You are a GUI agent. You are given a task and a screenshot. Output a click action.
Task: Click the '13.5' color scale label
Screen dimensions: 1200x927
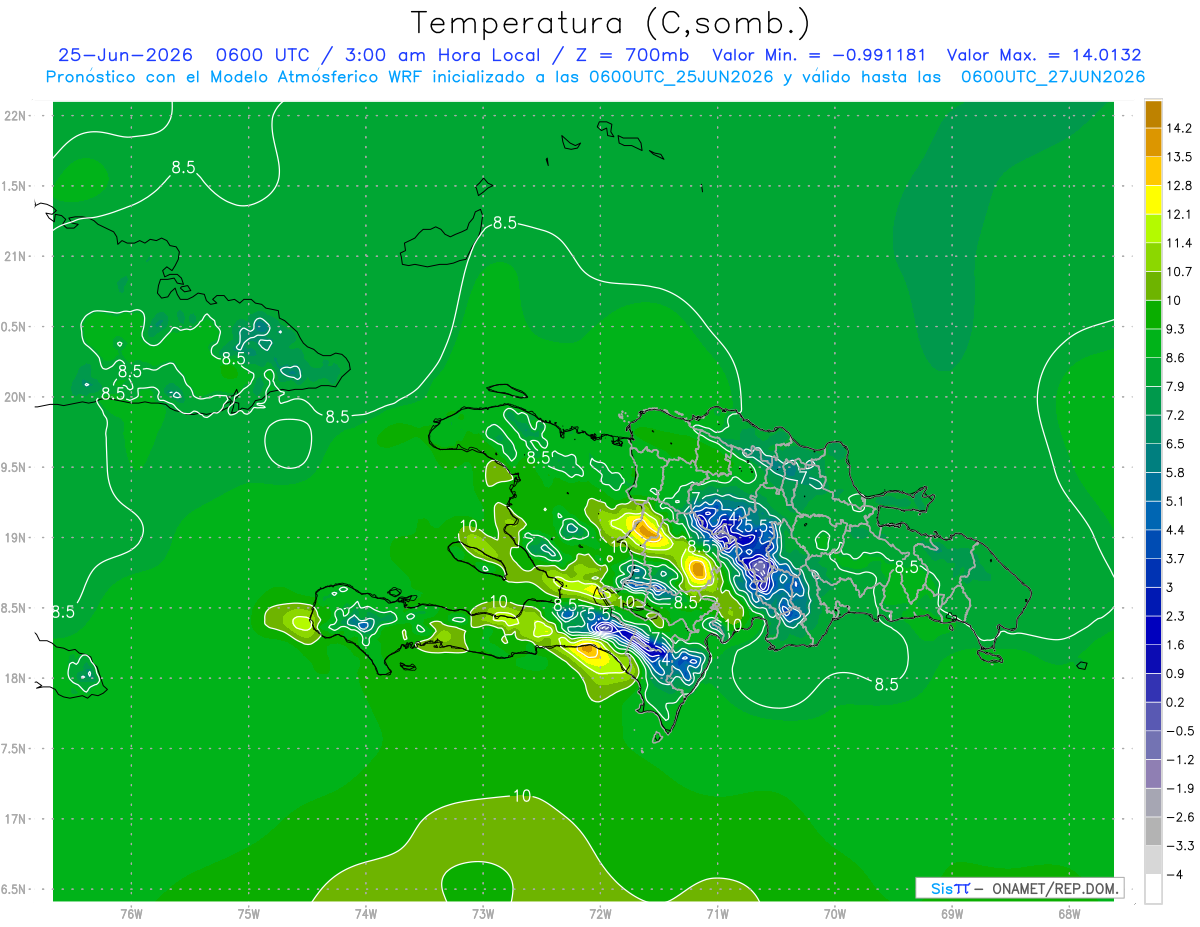coord(1177,157)
